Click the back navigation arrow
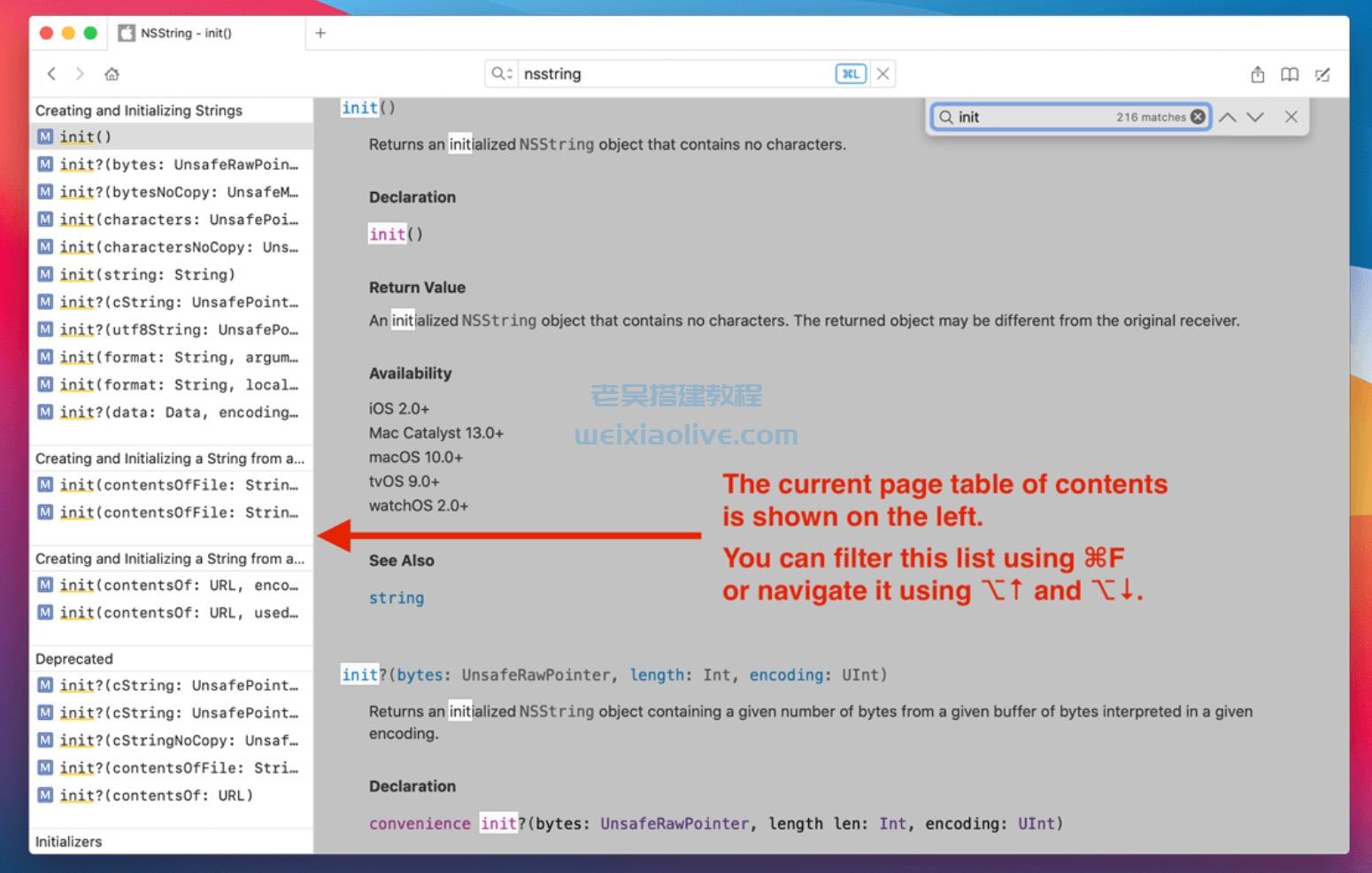 (51, 73)
